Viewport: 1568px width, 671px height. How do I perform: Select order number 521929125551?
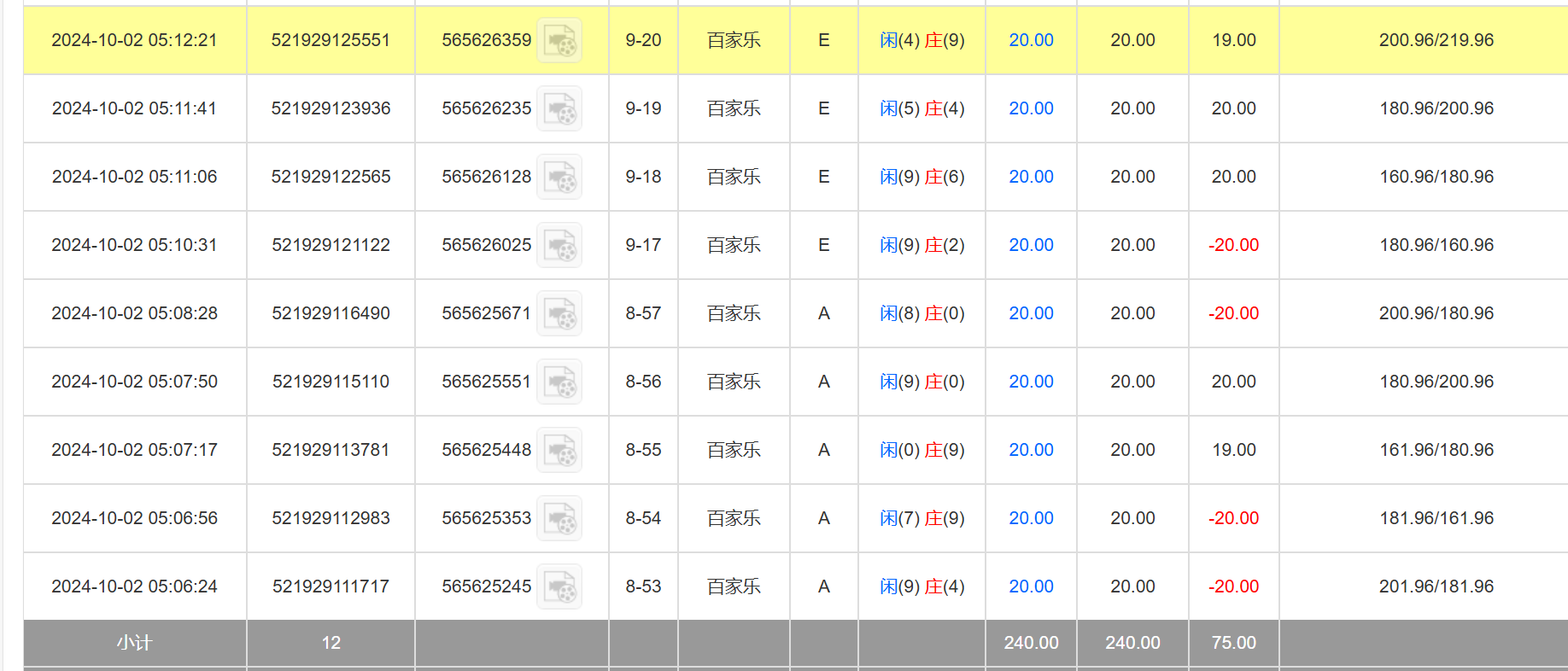(x=331, y=40)
